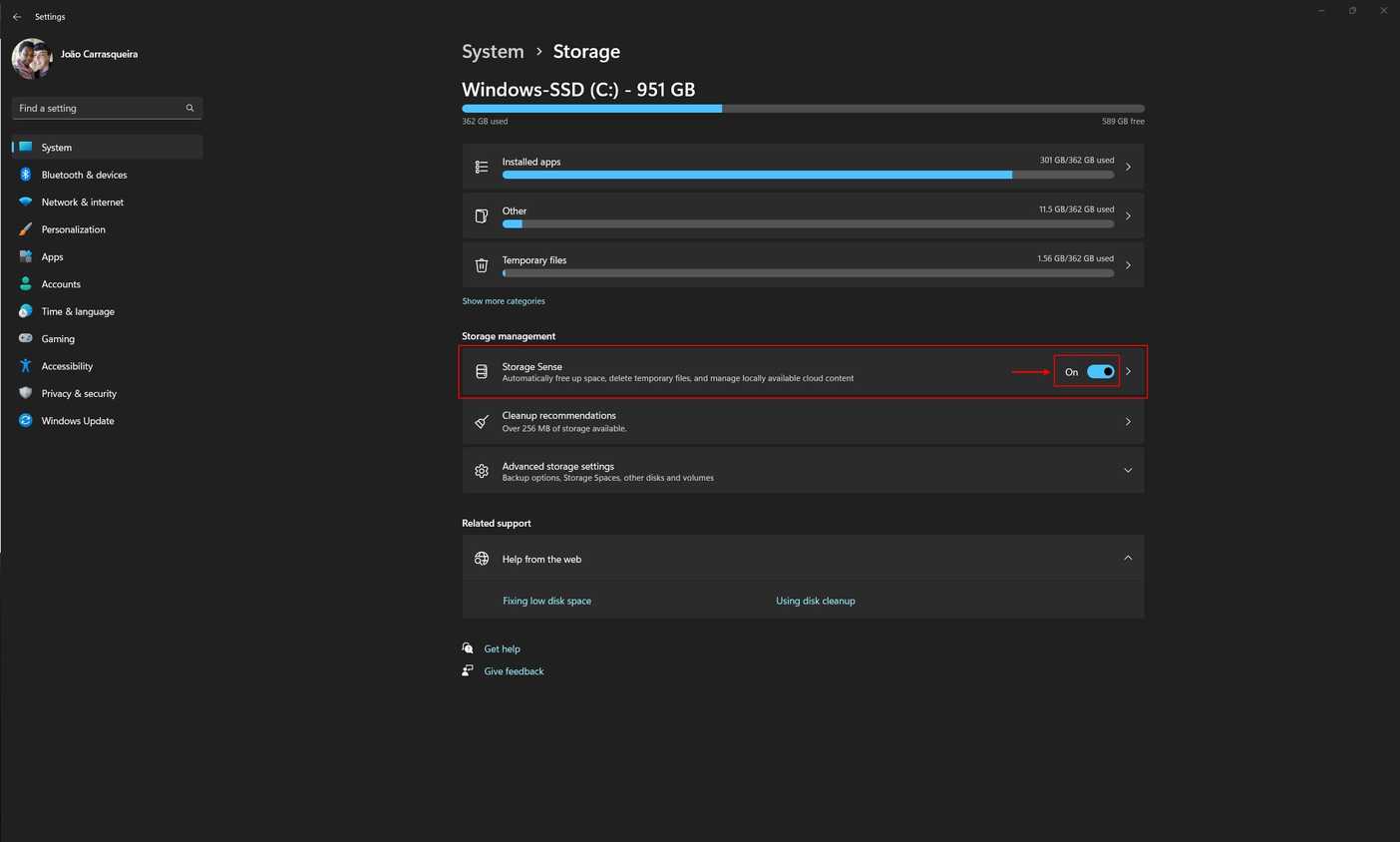Screen dimensions: 1400x842
Task: Turn off the Storage Sense toggle
Action: 1101,371
